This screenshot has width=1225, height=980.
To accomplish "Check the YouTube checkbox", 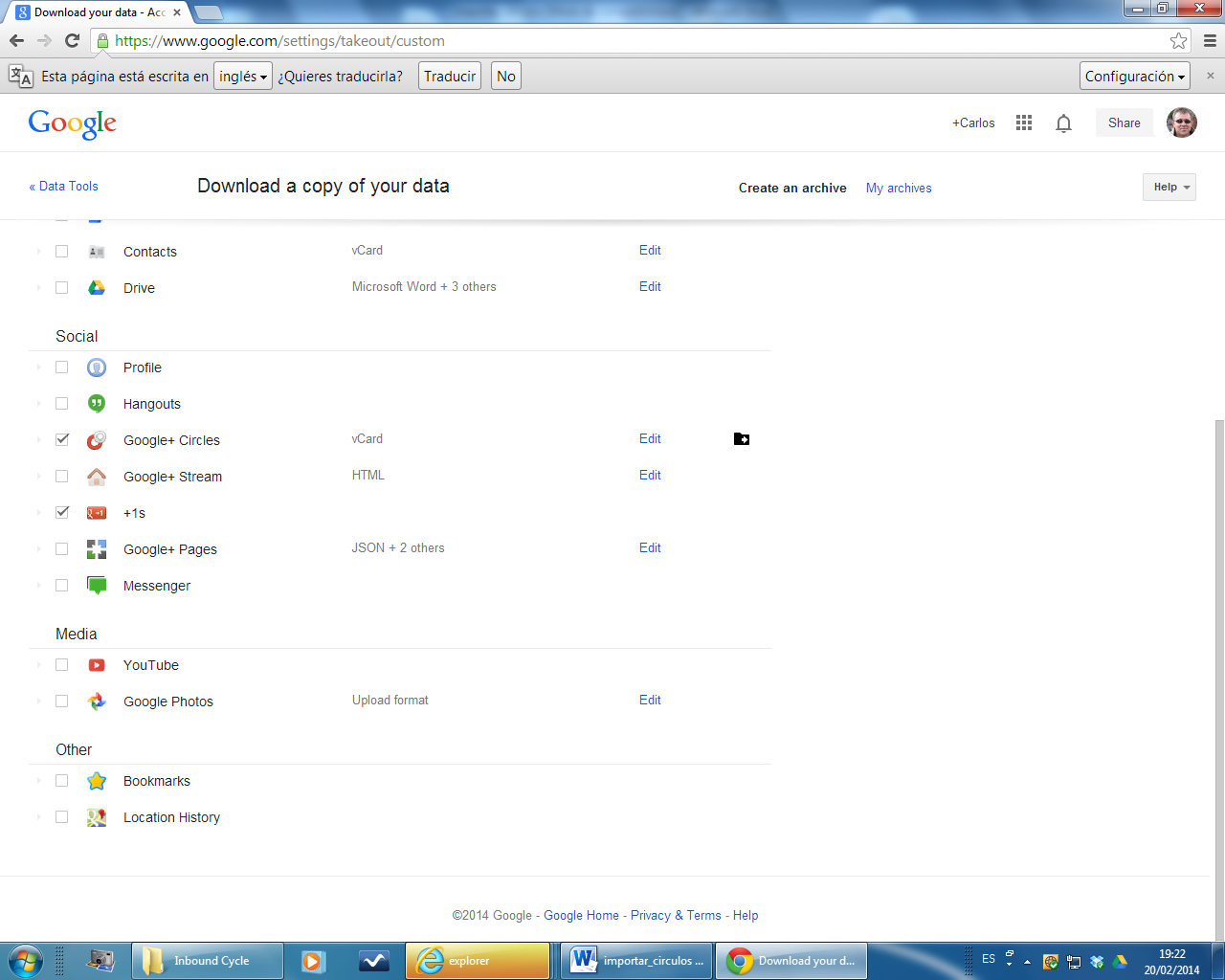I will (x=62, y=664).
